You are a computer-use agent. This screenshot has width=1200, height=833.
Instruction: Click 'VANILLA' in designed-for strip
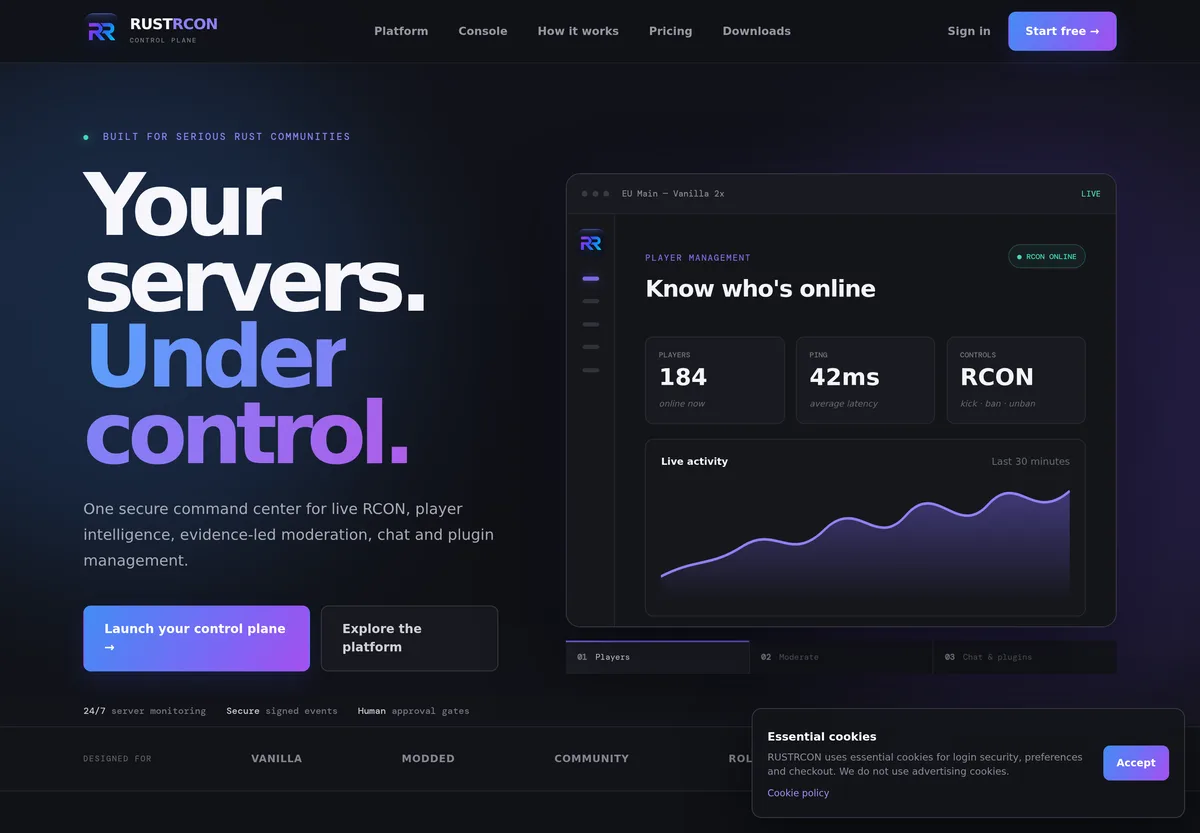tap(277, 759)
